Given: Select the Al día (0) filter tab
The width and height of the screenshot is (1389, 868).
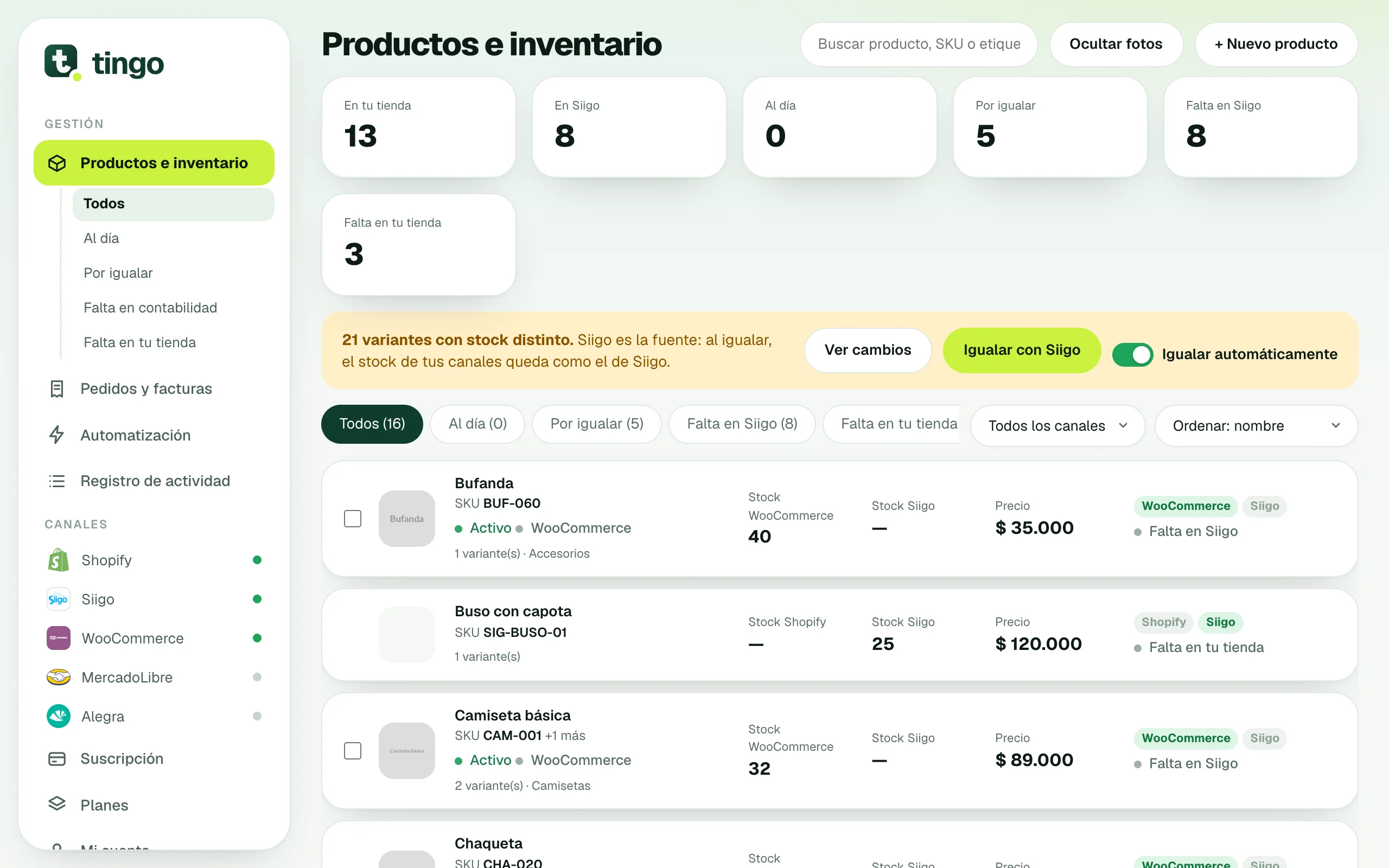Looking at the screenshot, I should click(x=477, y=424).
